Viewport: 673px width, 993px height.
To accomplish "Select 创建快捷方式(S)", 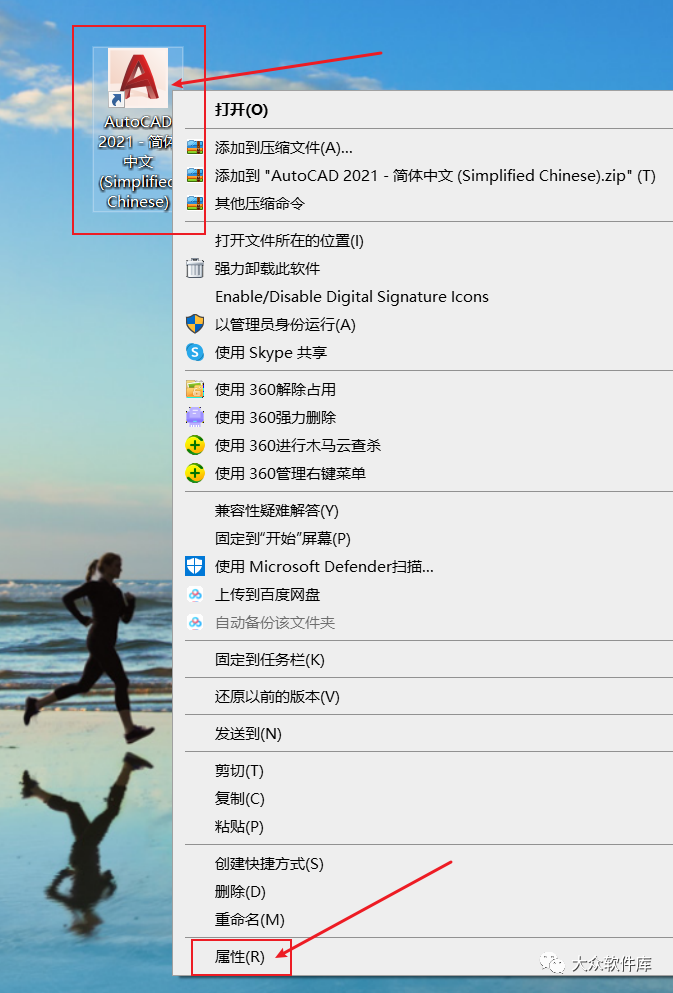I will (x=269, y=864).
